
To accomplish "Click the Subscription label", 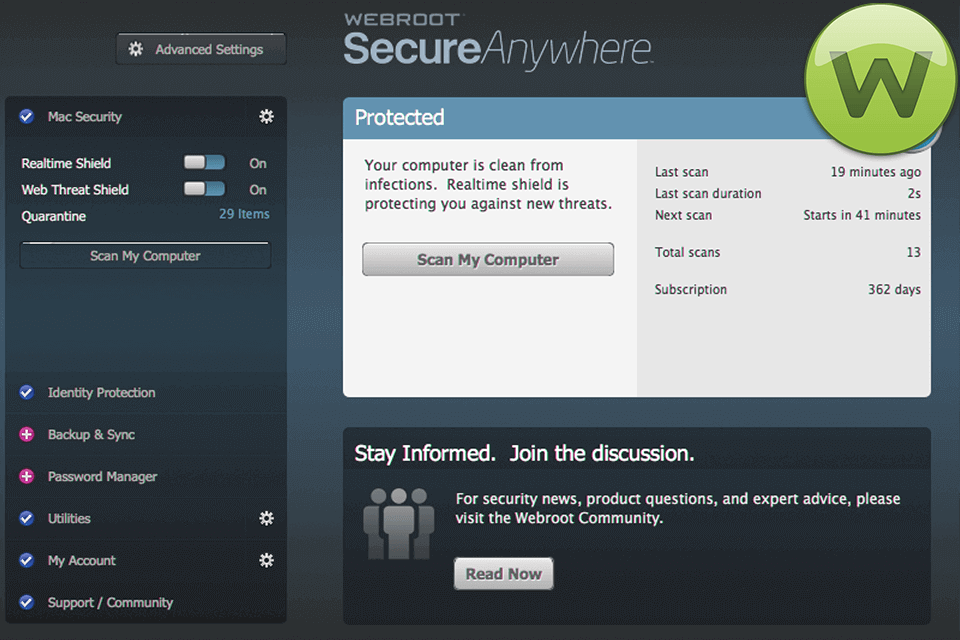I will click(x=691, y=289).
